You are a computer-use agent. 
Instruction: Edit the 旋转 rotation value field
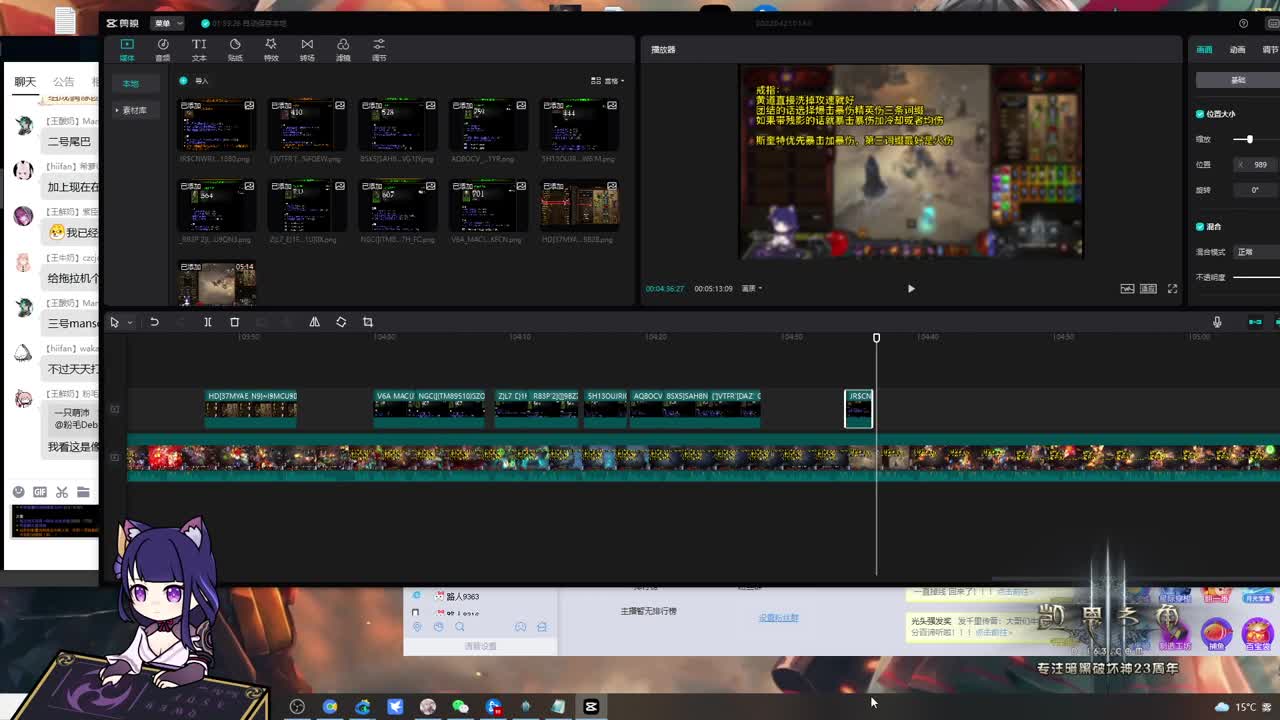tap(1255, 189)
